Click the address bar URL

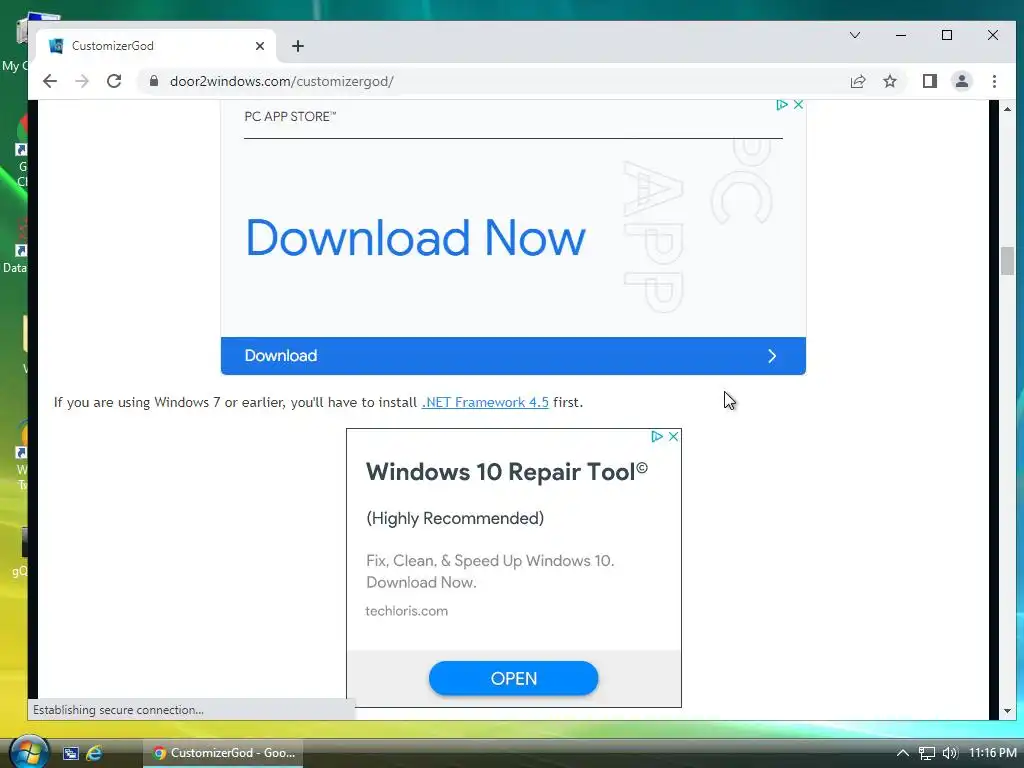[281, 81]
